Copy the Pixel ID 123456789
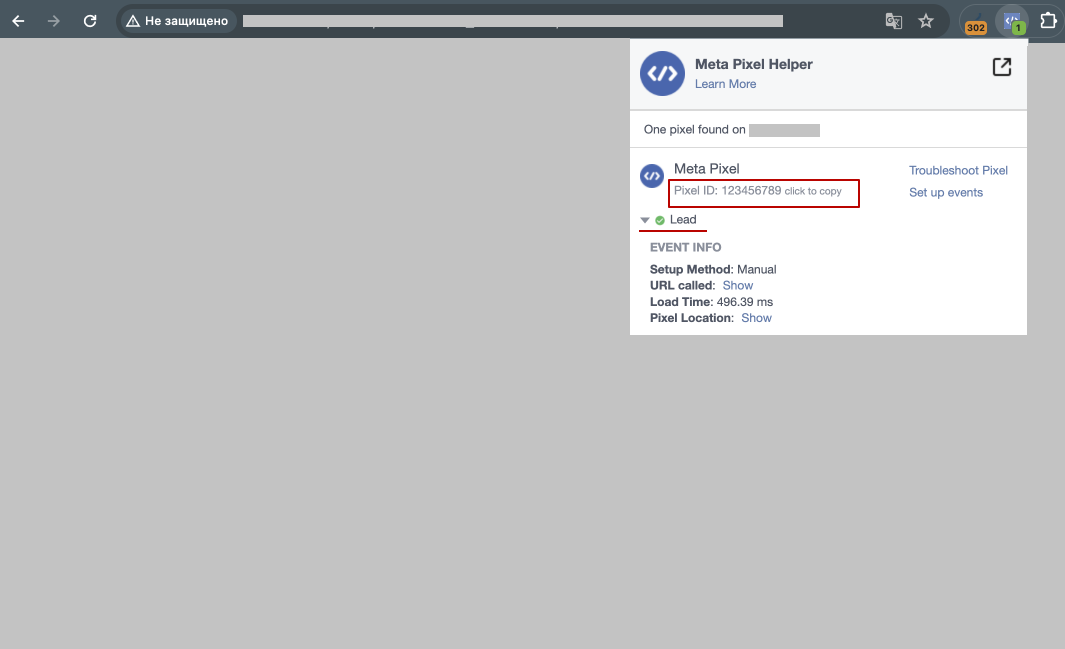The width and height of the screenshot is (1065, 649). click(757, 191)
